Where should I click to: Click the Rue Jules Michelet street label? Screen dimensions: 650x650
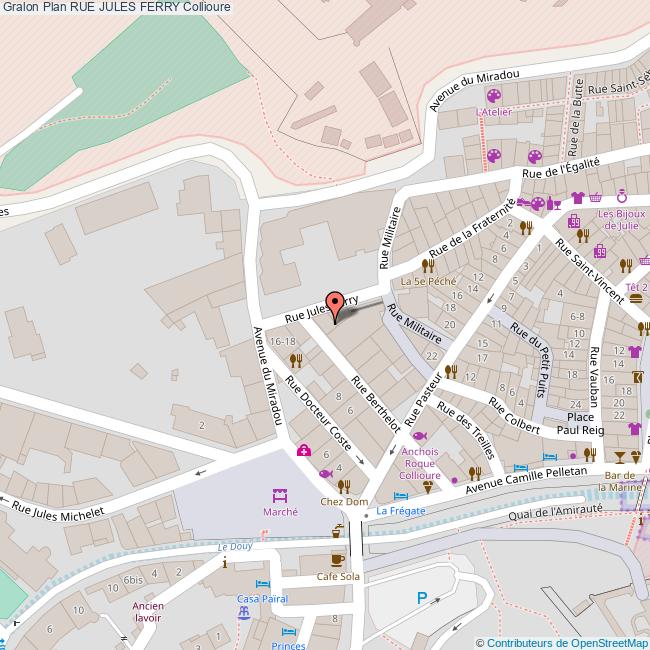point(58,509)
